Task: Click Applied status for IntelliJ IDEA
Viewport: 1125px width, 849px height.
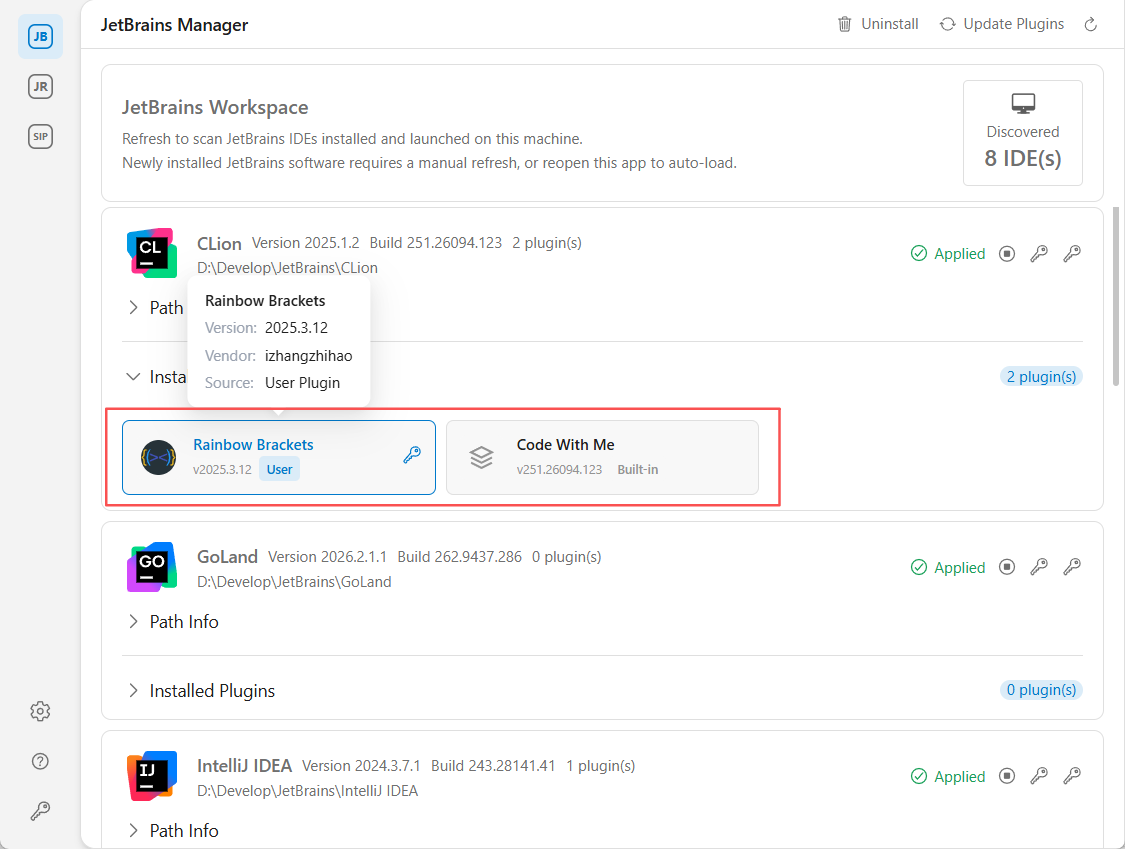Action: [948, 777]
